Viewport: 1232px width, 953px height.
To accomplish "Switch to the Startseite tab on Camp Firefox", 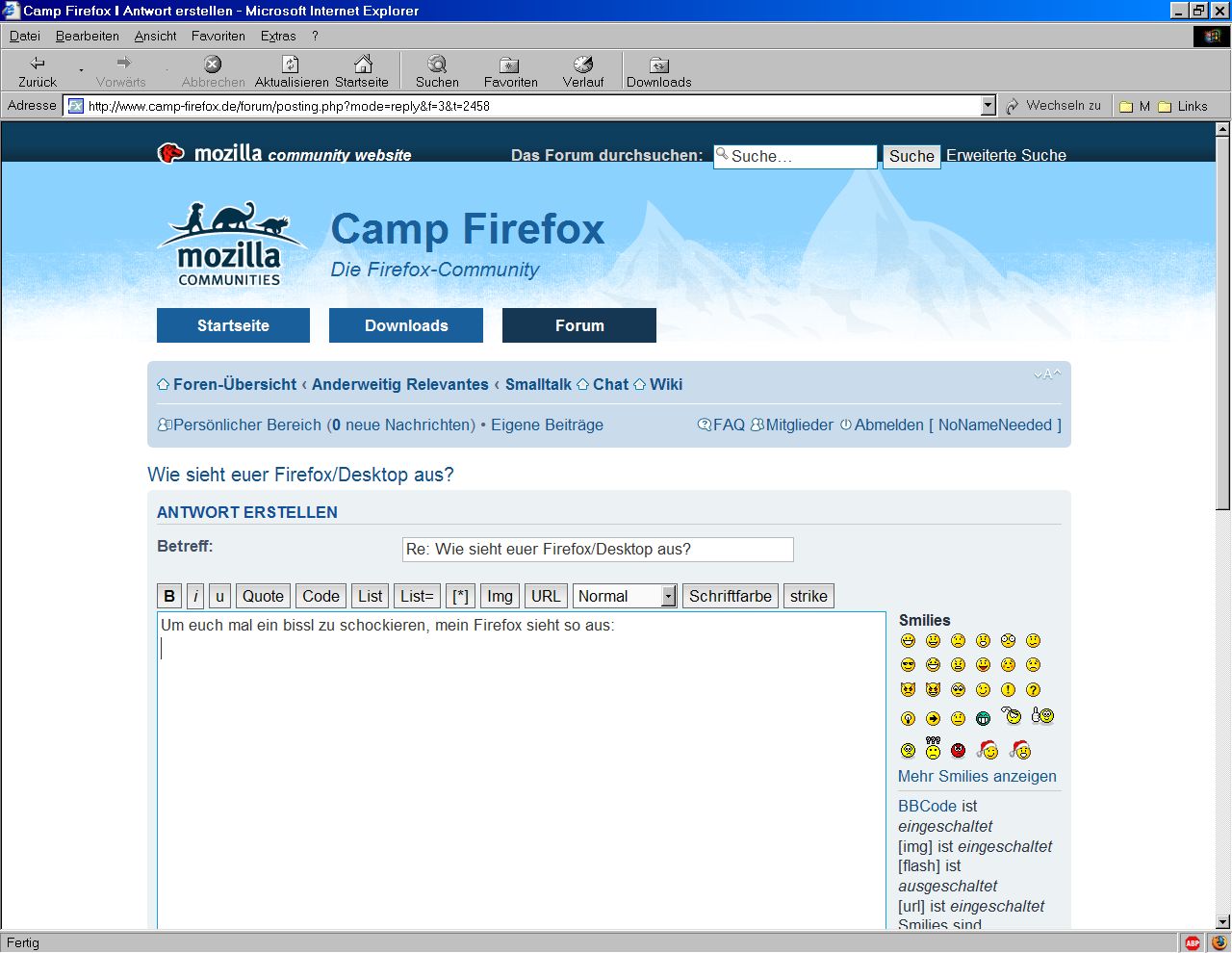I will pyautogui.click(x=233, y=325).
